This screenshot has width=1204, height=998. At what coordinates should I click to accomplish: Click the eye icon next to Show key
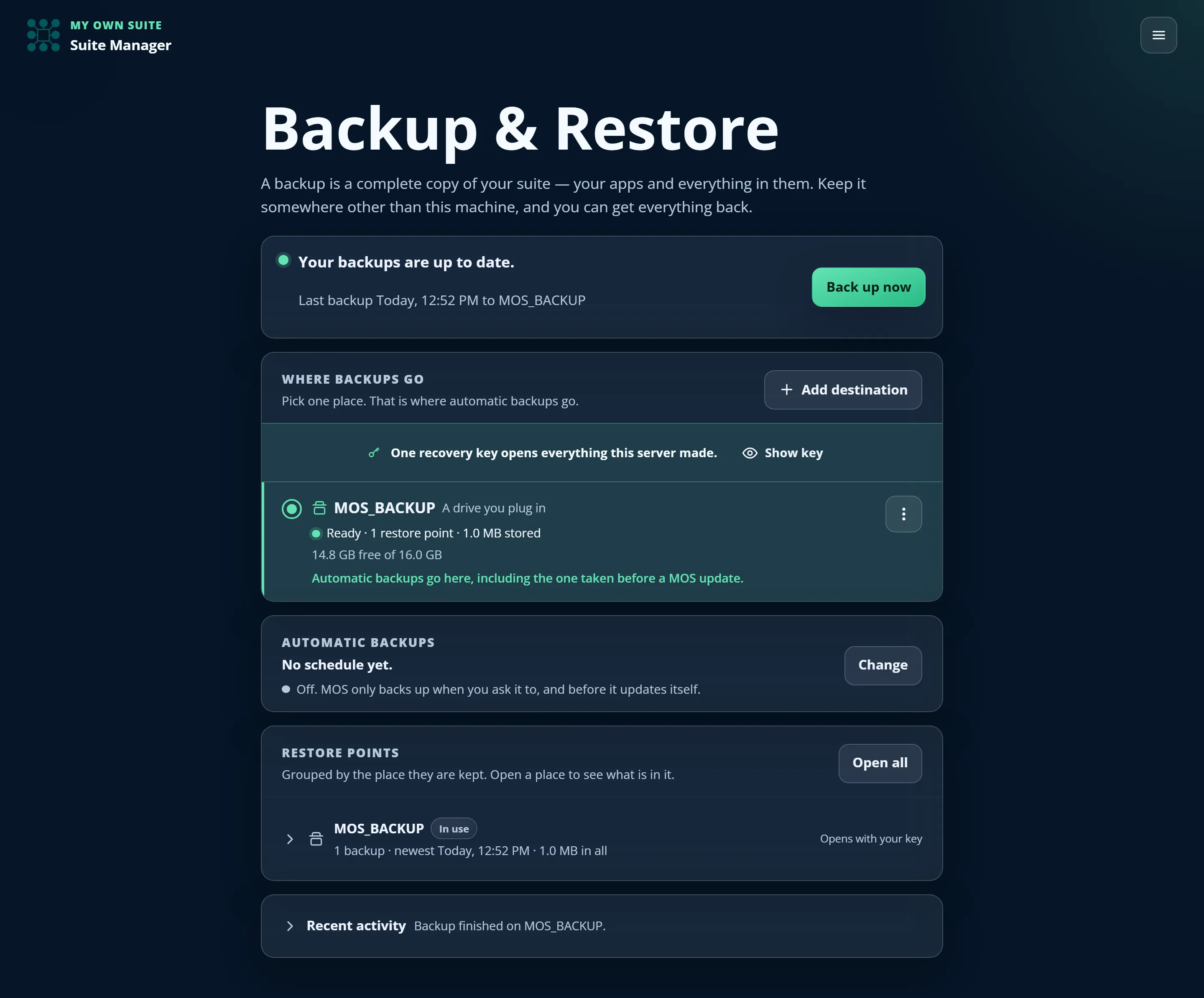[x=749, y=453]
